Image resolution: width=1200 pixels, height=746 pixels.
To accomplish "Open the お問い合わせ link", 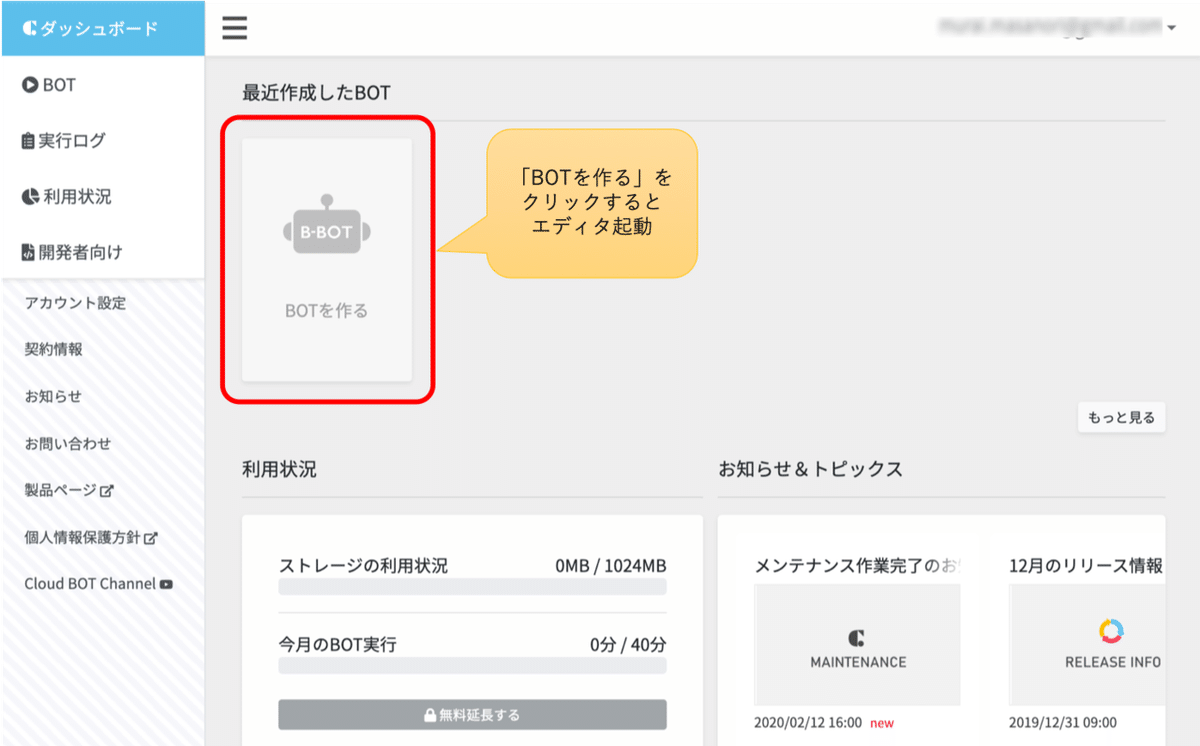I will (x=68, y=443).
